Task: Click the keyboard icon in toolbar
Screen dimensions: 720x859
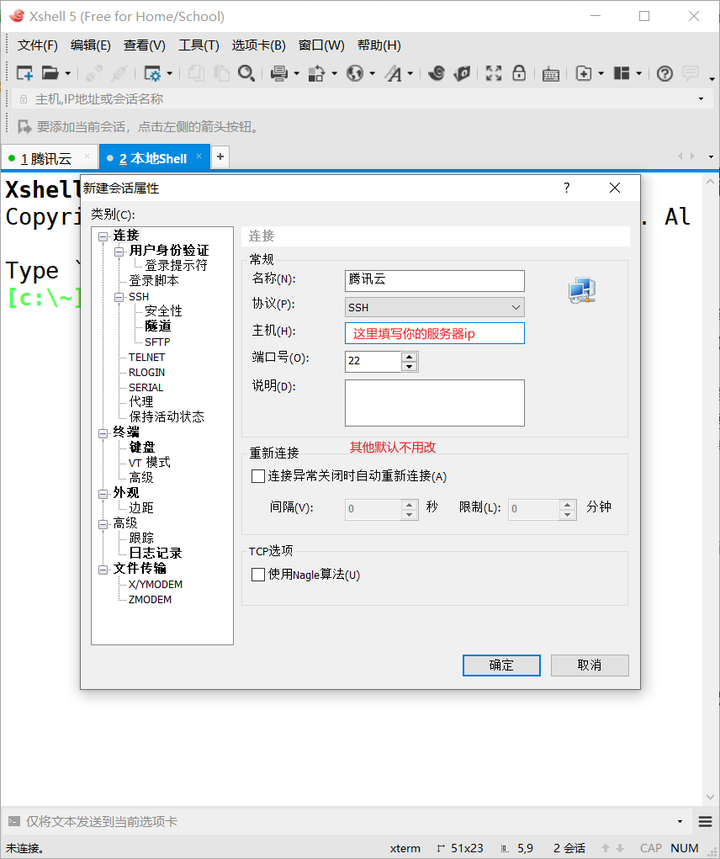Action: (x=551, y=74)
